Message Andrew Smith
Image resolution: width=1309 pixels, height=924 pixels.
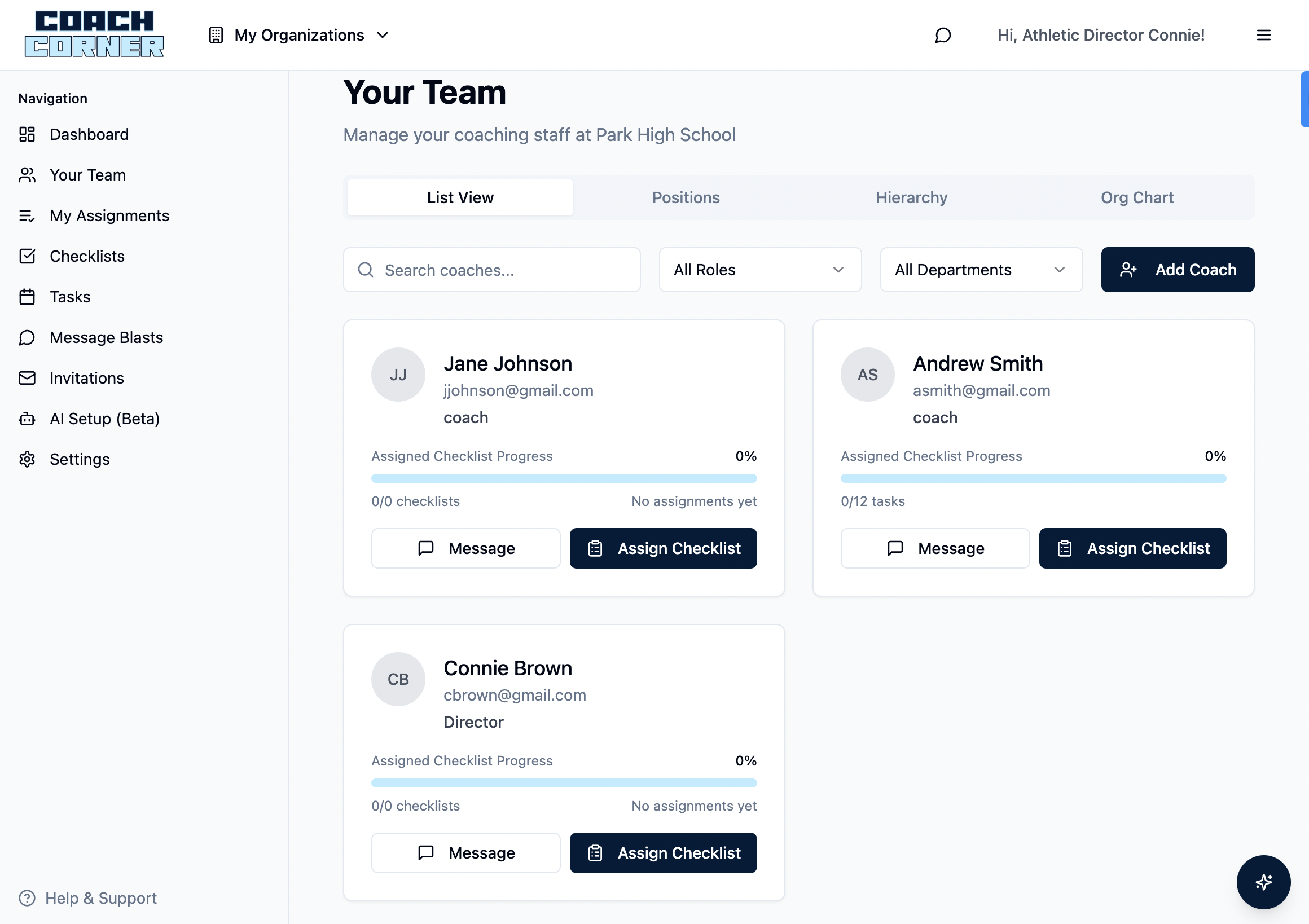(935, 548)
